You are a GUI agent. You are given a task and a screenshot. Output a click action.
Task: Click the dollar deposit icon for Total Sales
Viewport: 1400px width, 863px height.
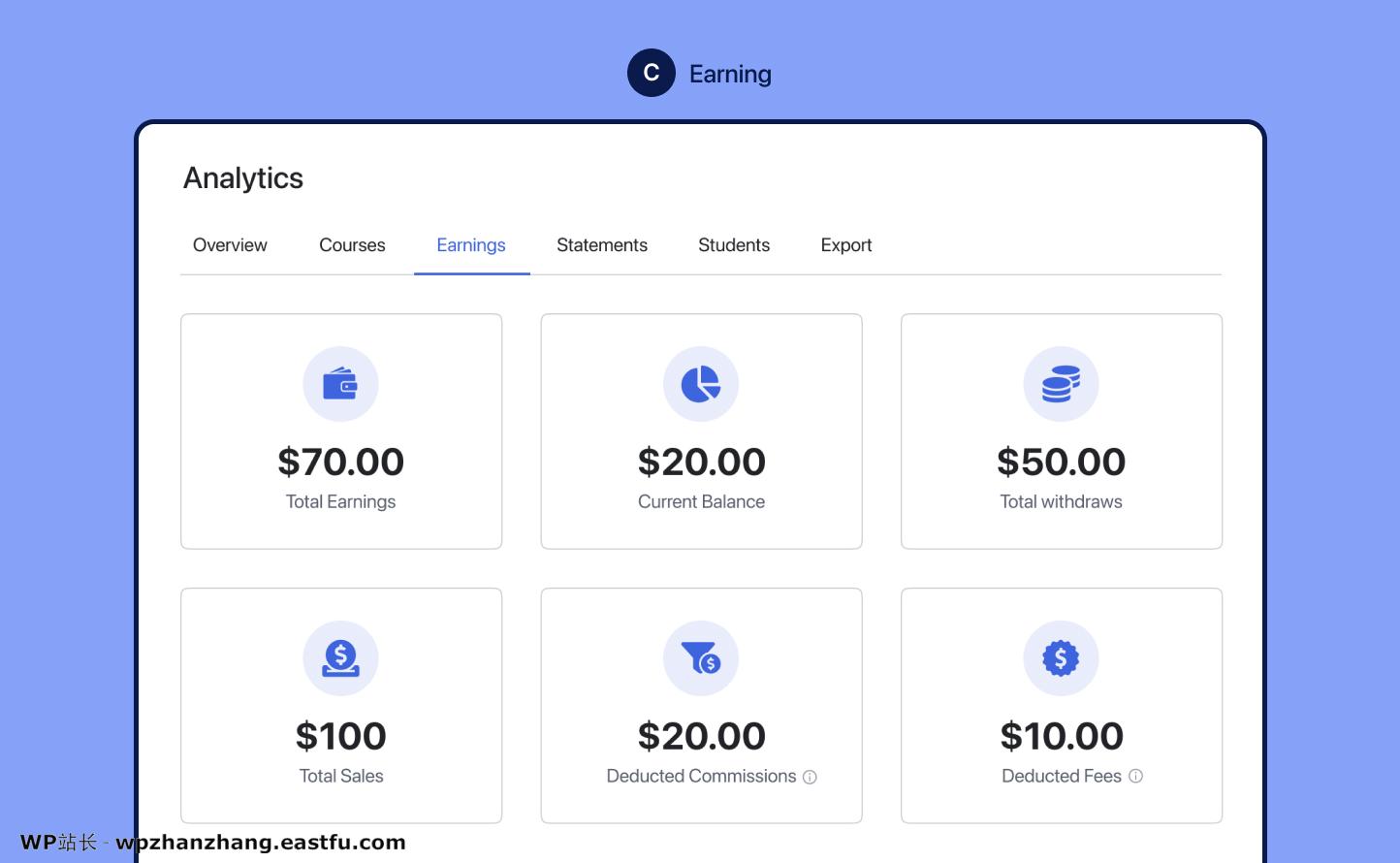340,658
